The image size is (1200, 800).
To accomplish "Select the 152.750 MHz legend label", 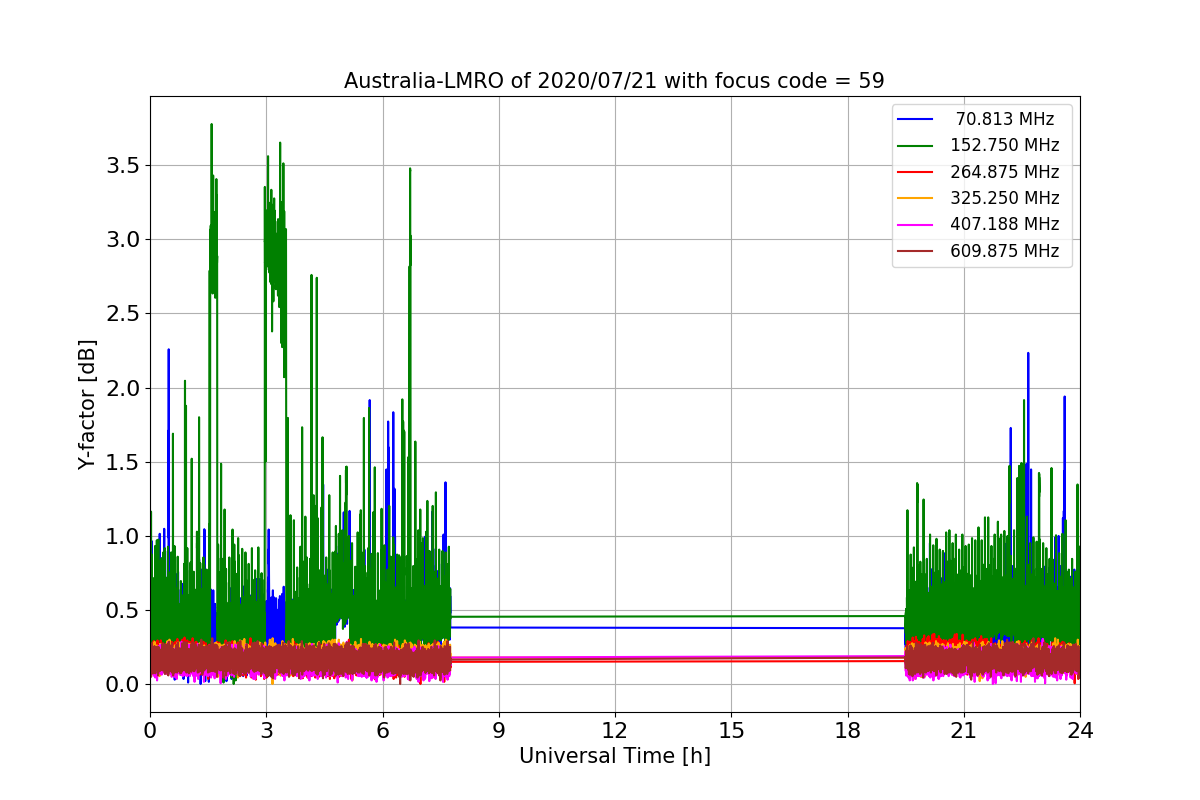I will 1005,145.
